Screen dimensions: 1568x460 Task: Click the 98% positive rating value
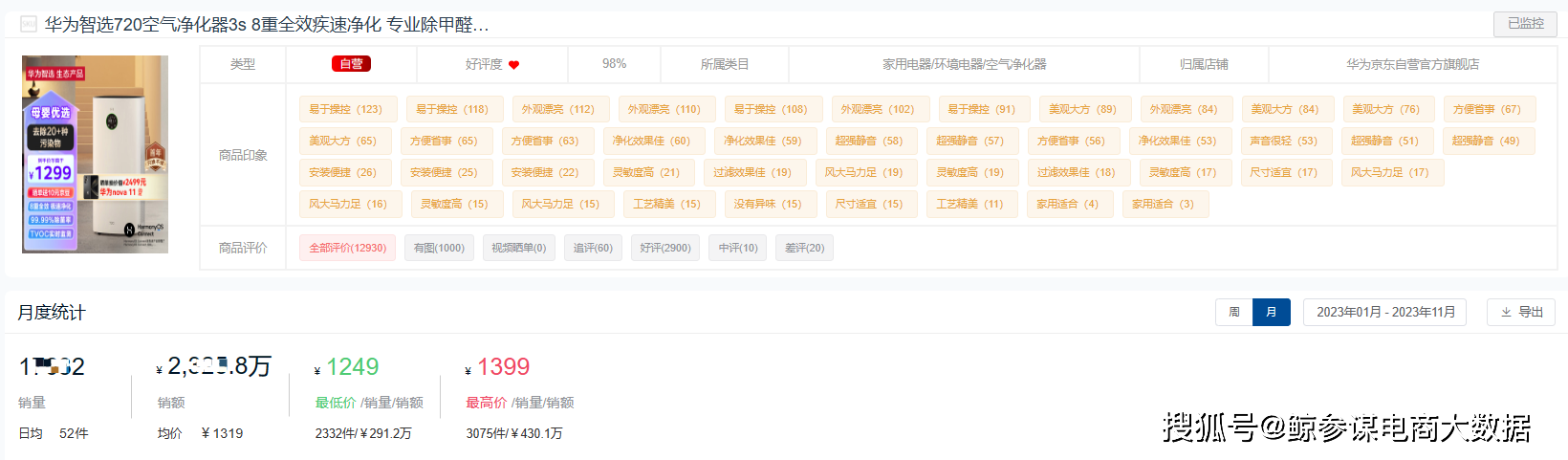[614, 64]
